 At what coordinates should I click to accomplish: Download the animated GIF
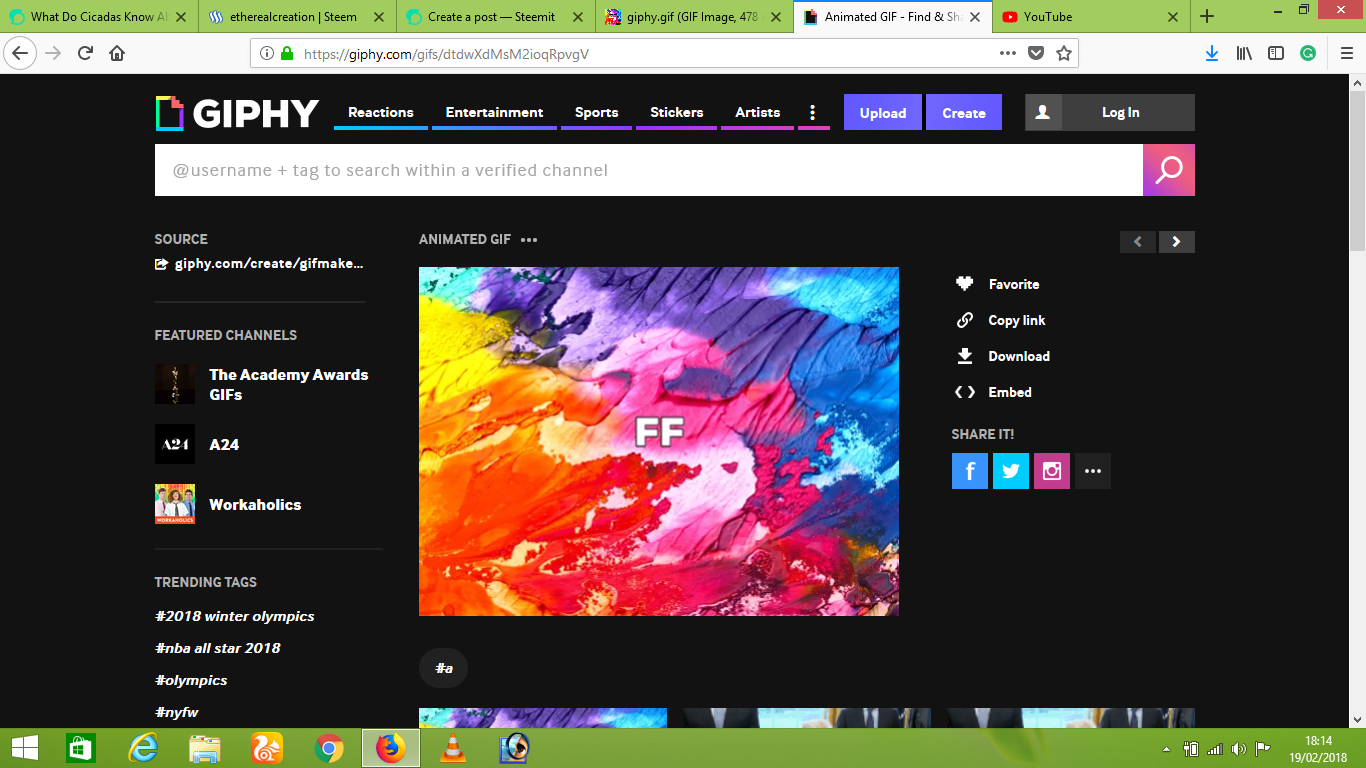(1019, 356)
